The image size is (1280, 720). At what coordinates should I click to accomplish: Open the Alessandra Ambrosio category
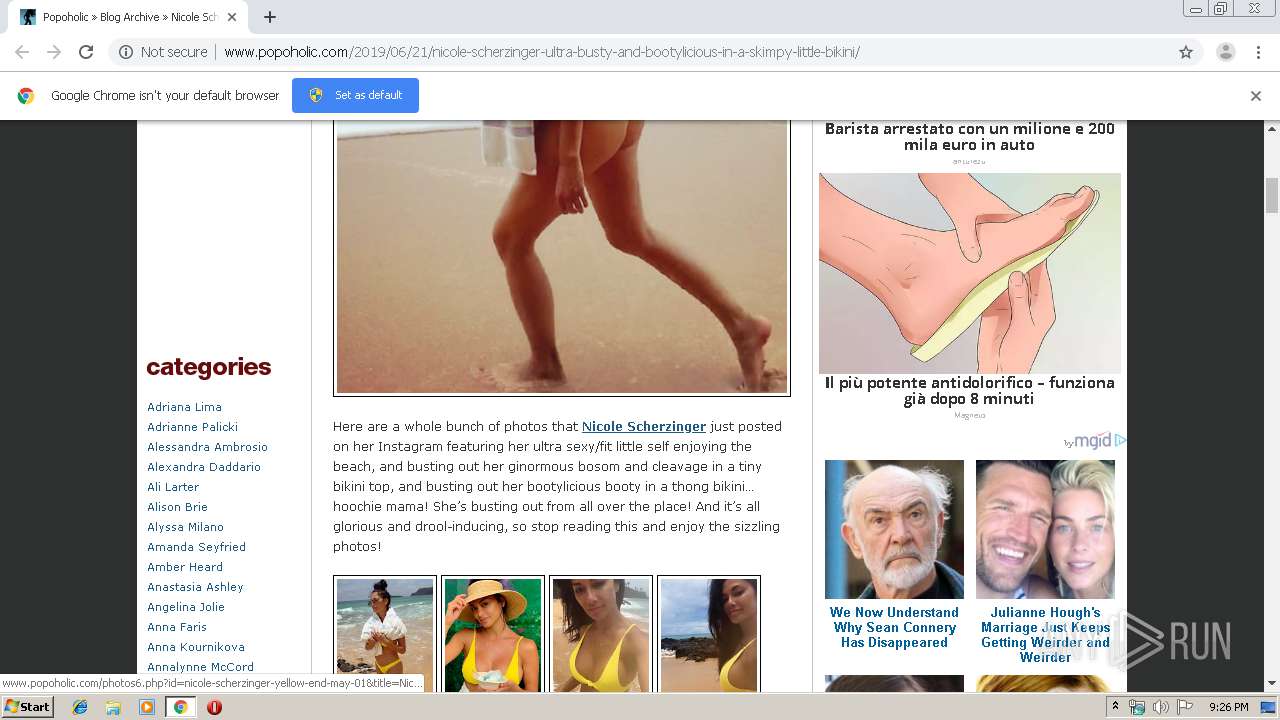pos(208,447)
